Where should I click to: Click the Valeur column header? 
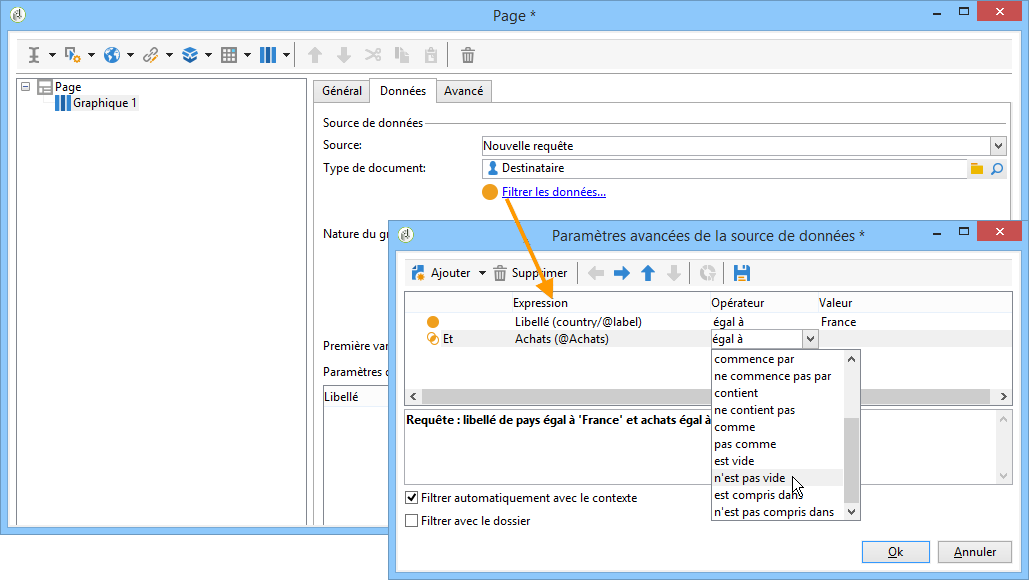pyautogui.click(x=836, y=303)
